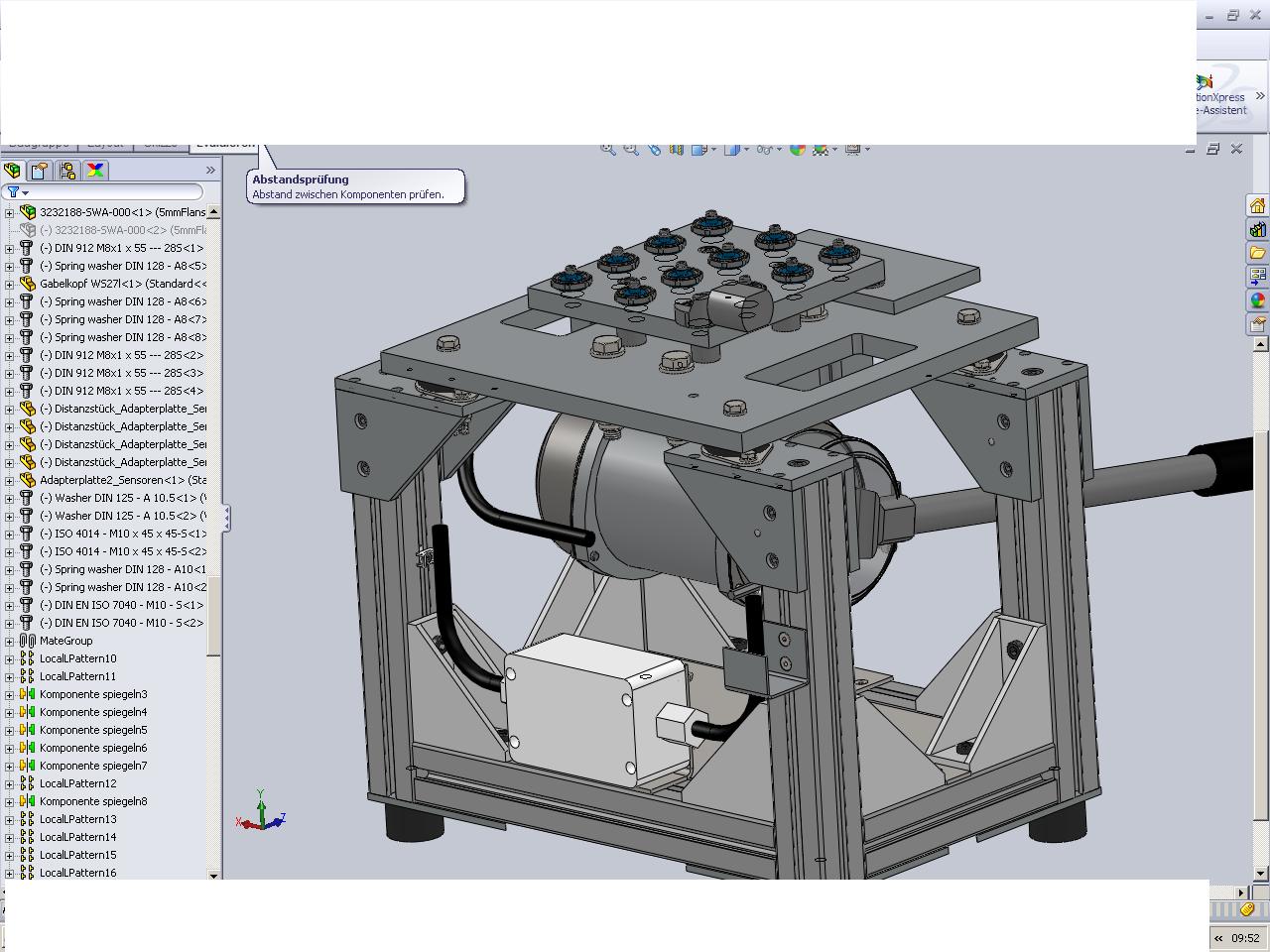The height and width of the screenshot is (952, 1270).
Task: Select Spring washer DIN 128 - A8<7>
Action: 122,319
